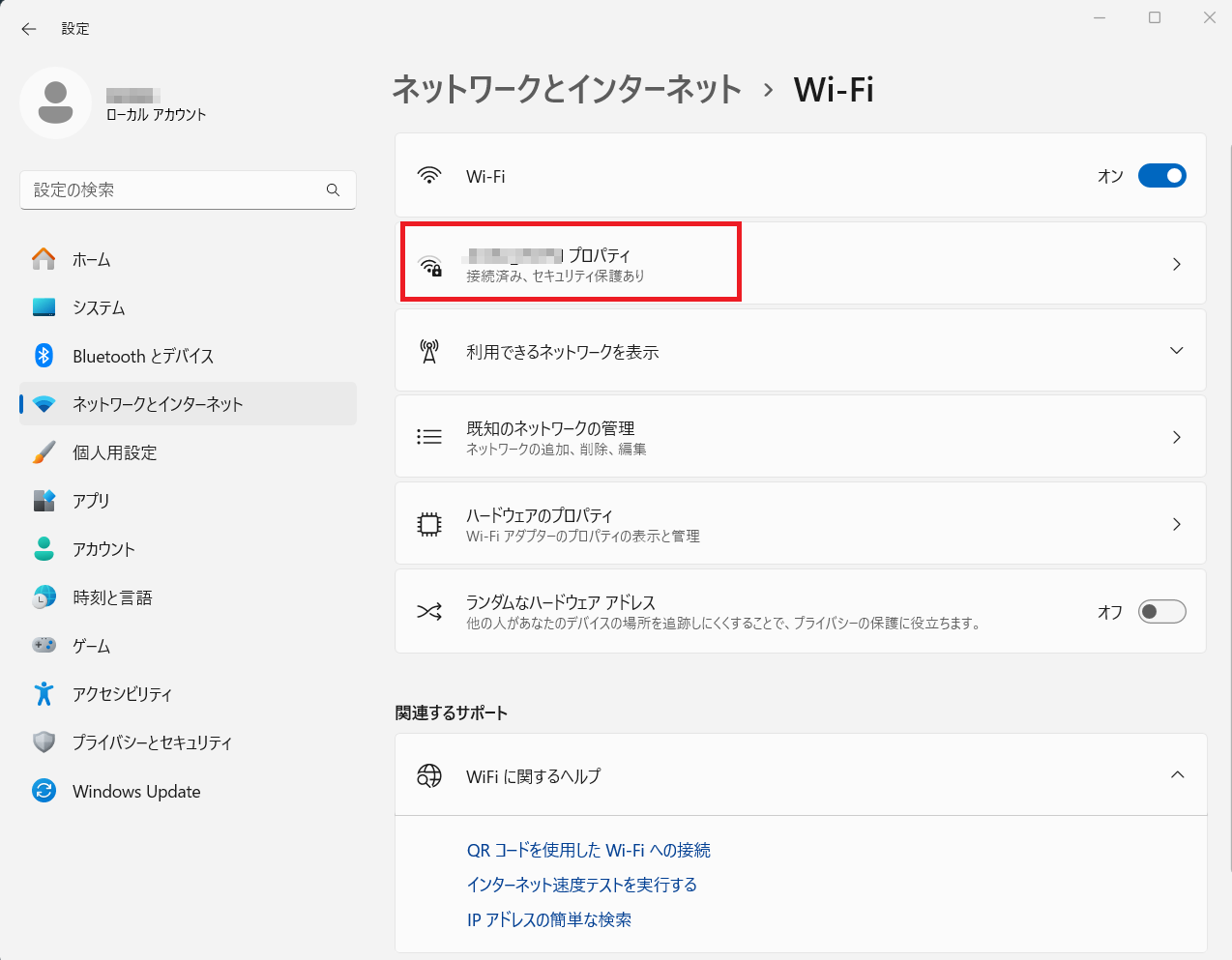Click the ホーム house icon
The height and width of the screenshot is (960, 1232).
(x=44, y=259)
